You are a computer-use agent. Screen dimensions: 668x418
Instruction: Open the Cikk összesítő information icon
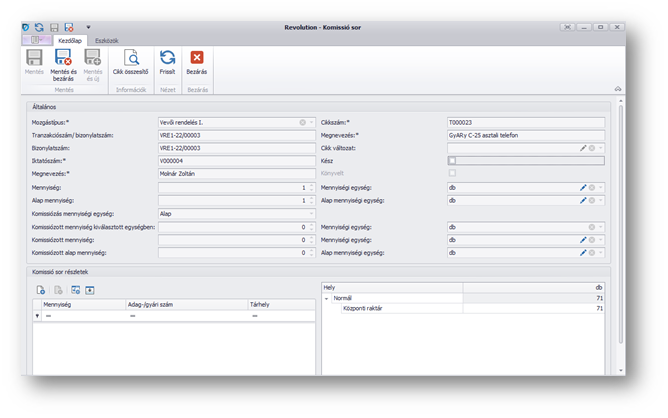(131, 59)
